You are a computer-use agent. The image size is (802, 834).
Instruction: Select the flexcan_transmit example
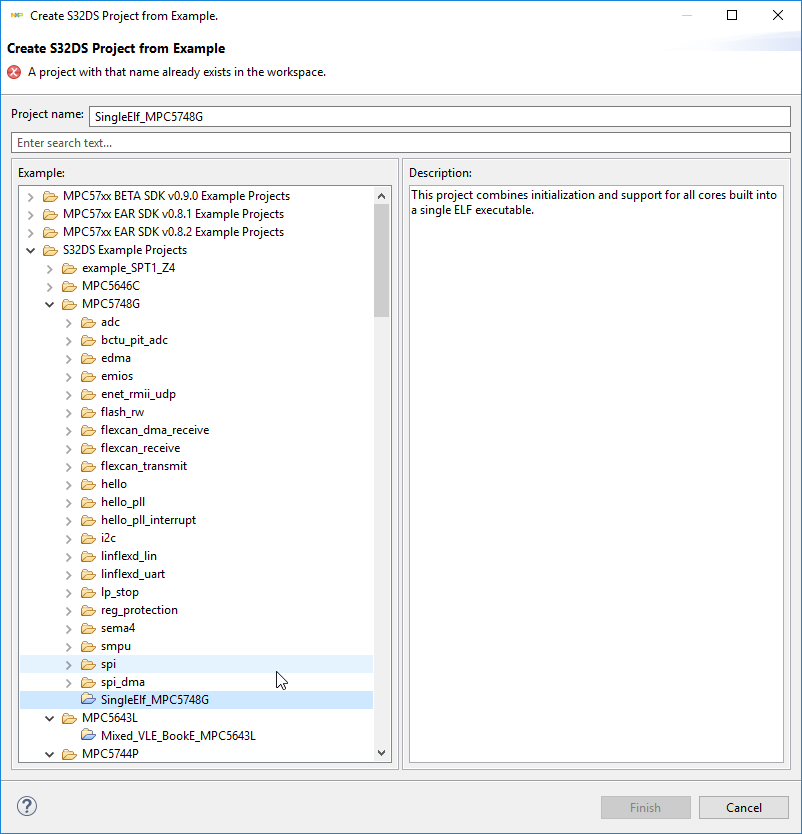tap(144, 466)
